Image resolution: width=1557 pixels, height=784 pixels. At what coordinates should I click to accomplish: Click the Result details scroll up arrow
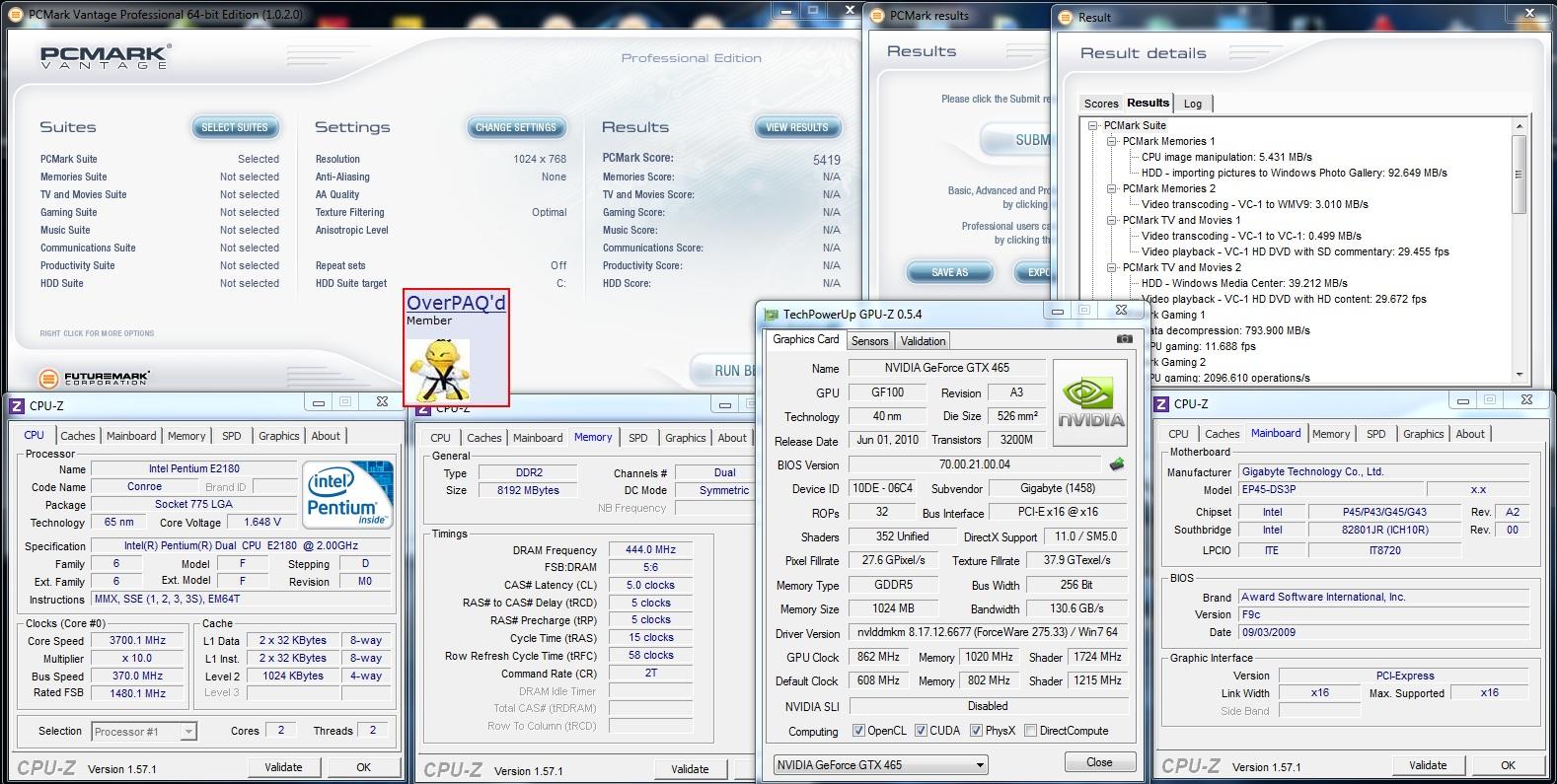click(x=1520, y=126)
